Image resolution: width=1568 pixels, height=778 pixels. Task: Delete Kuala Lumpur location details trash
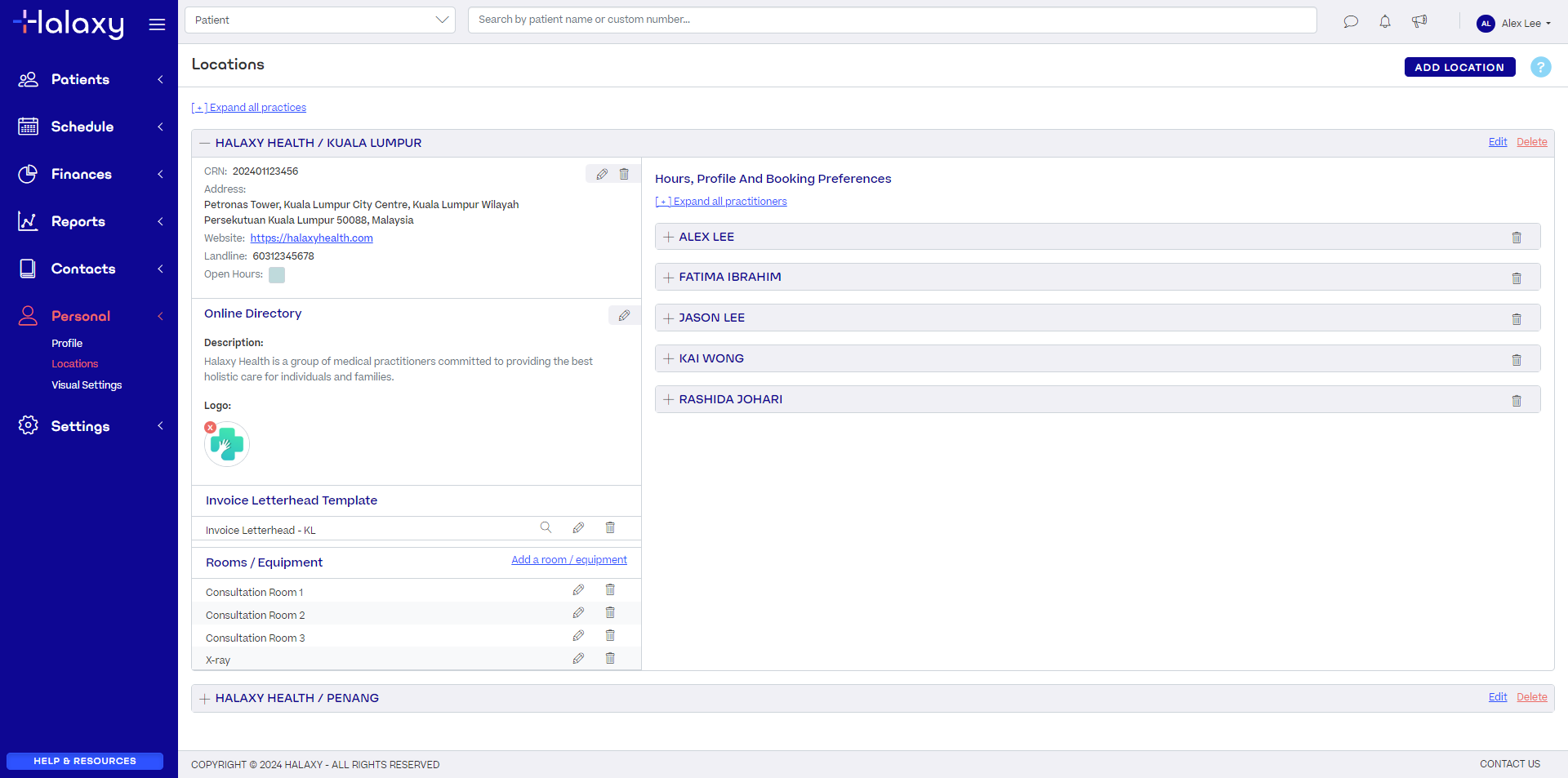pos(624,174)
